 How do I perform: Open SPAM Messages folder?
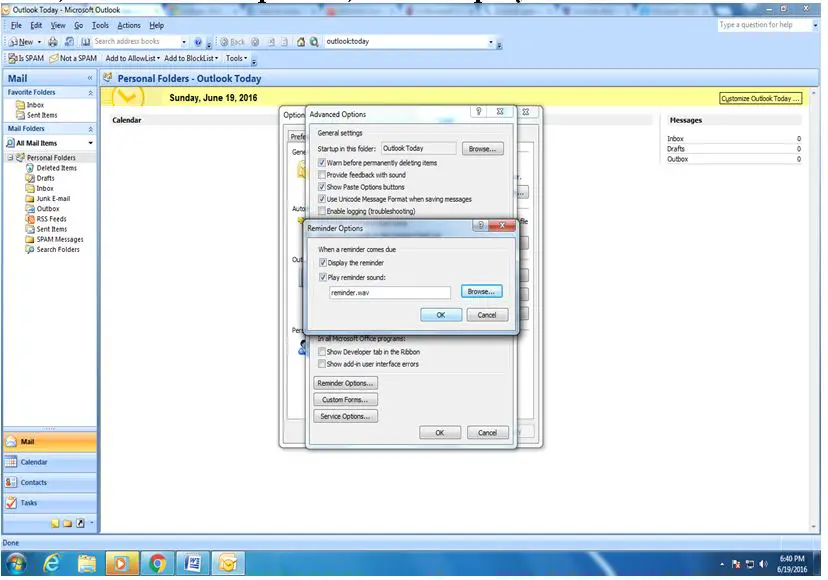click(x=54, y=239)
